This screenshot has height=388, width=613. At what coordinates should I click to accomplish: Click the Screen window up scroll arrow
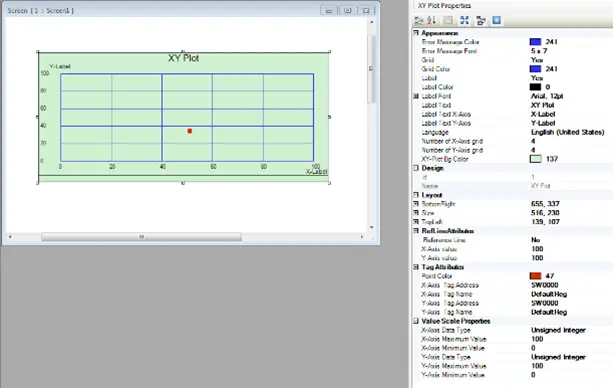pos(371,22)
